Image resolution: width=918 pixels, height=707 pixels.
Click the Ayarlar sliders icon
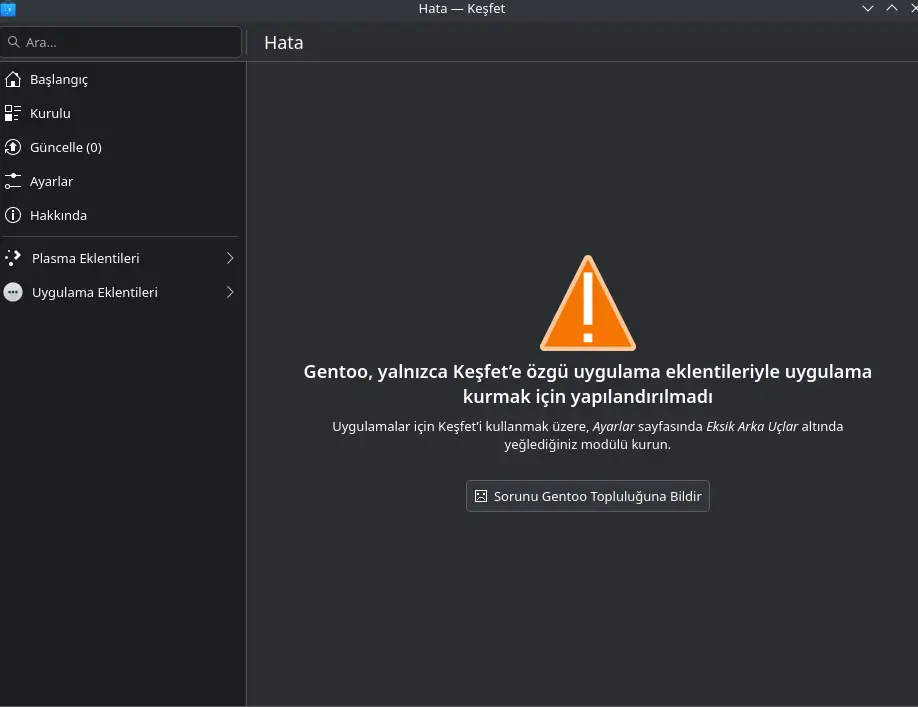click(13, 181)
